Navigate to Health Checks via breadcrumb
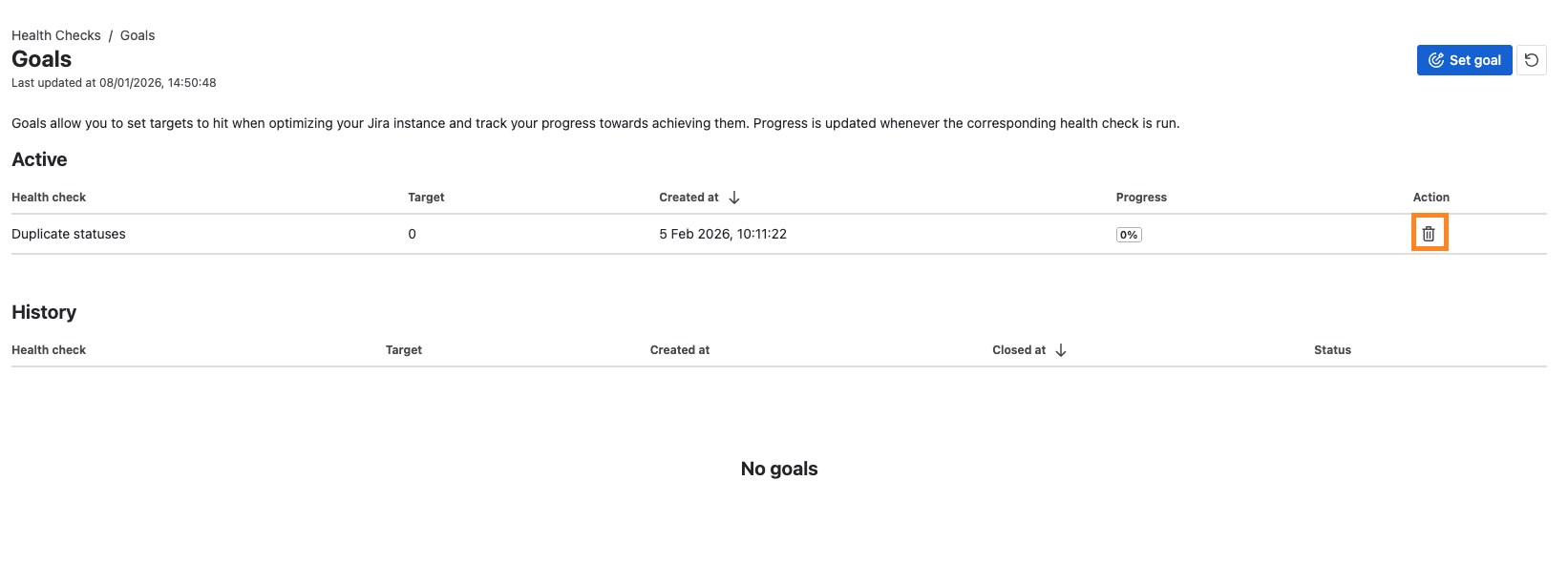The image size is (1568, 564). pyautogui.click(x=55, y=34)
